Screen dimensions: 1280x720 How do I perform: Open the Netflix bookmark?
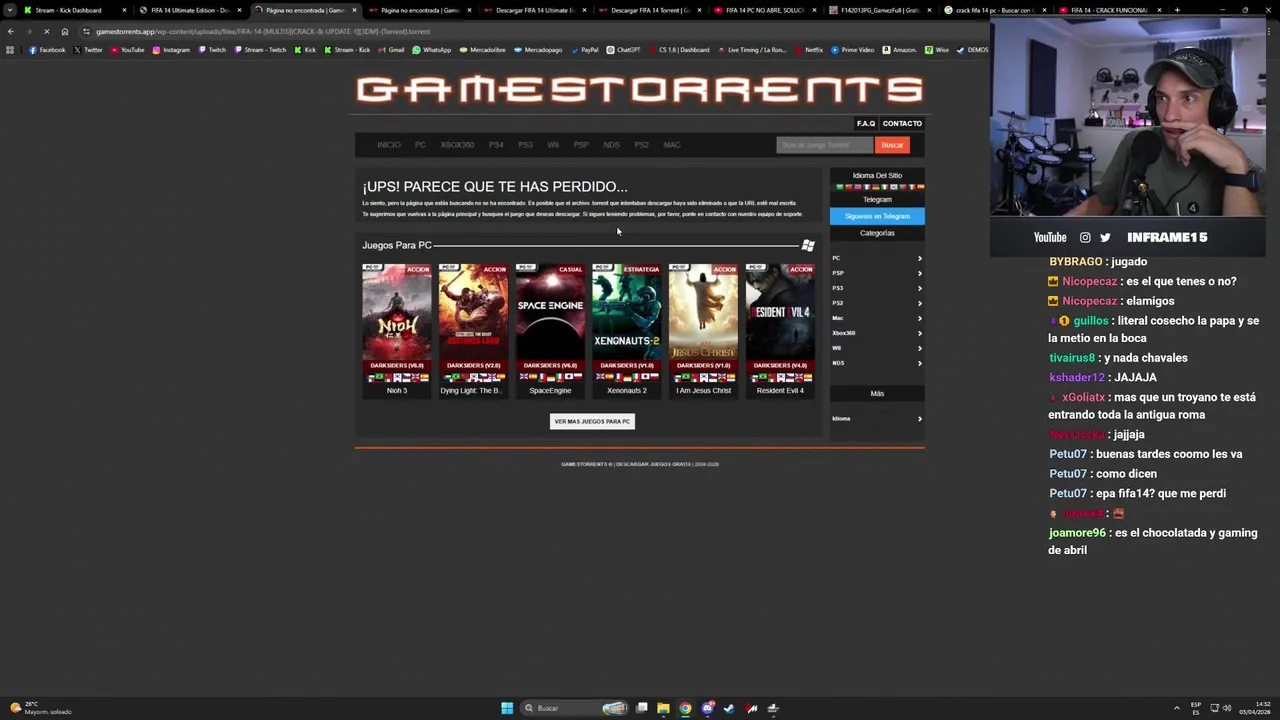point(808,50)
